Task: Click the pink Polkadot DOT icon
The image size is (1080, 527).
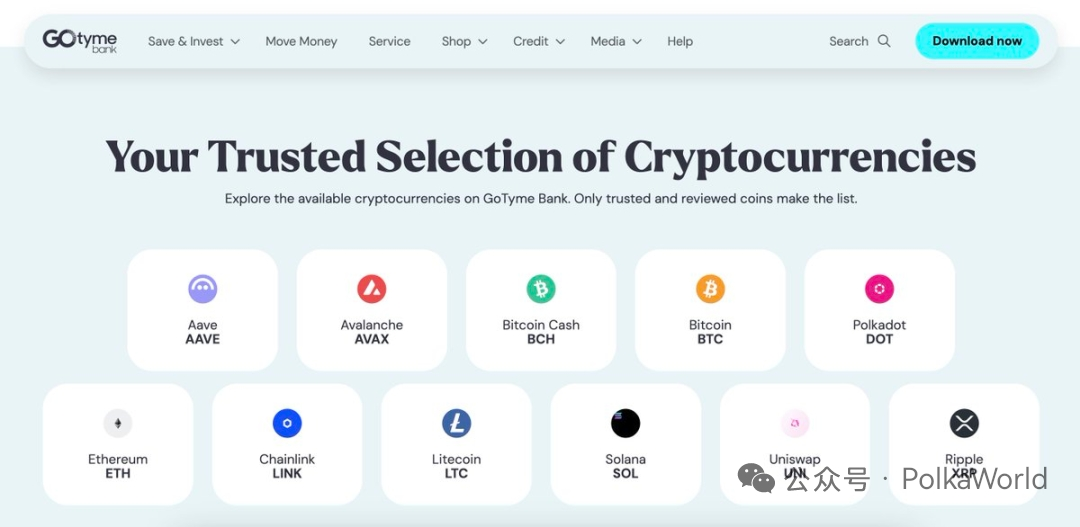Action: (879, 289)
